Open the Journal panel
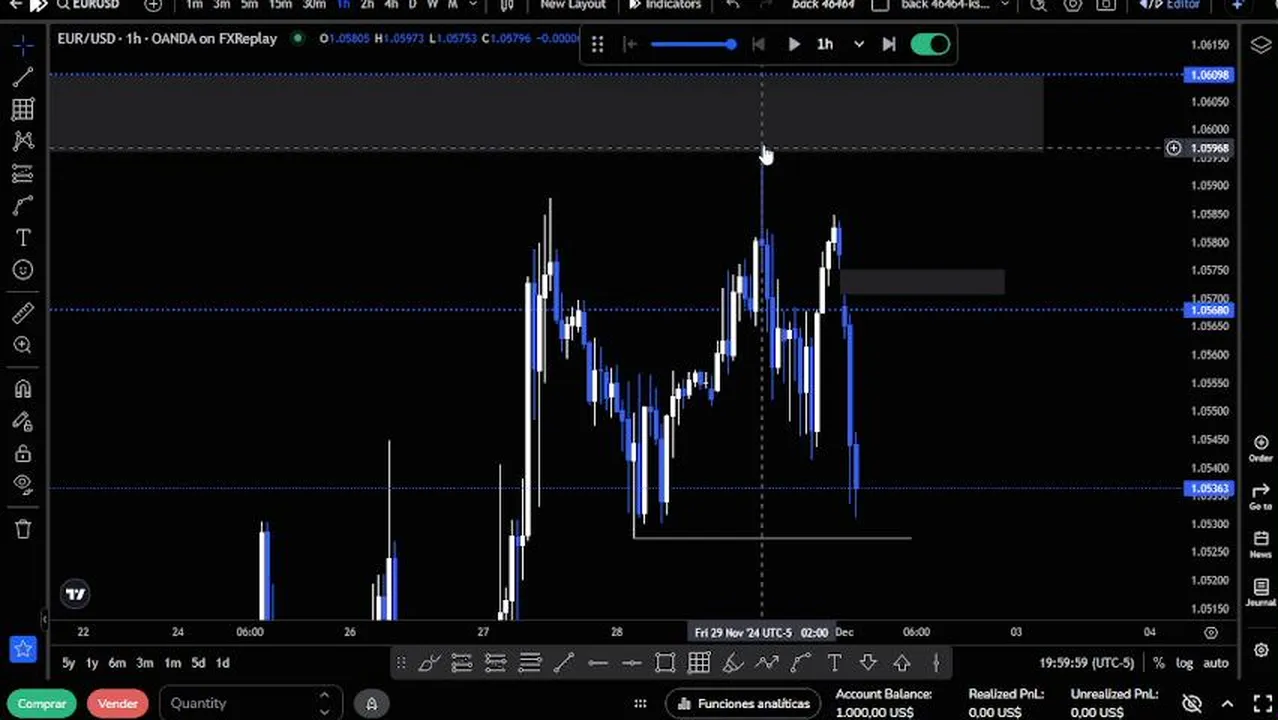The height and width of the screenshot is (720, 1278). (x=1260, y=593)
